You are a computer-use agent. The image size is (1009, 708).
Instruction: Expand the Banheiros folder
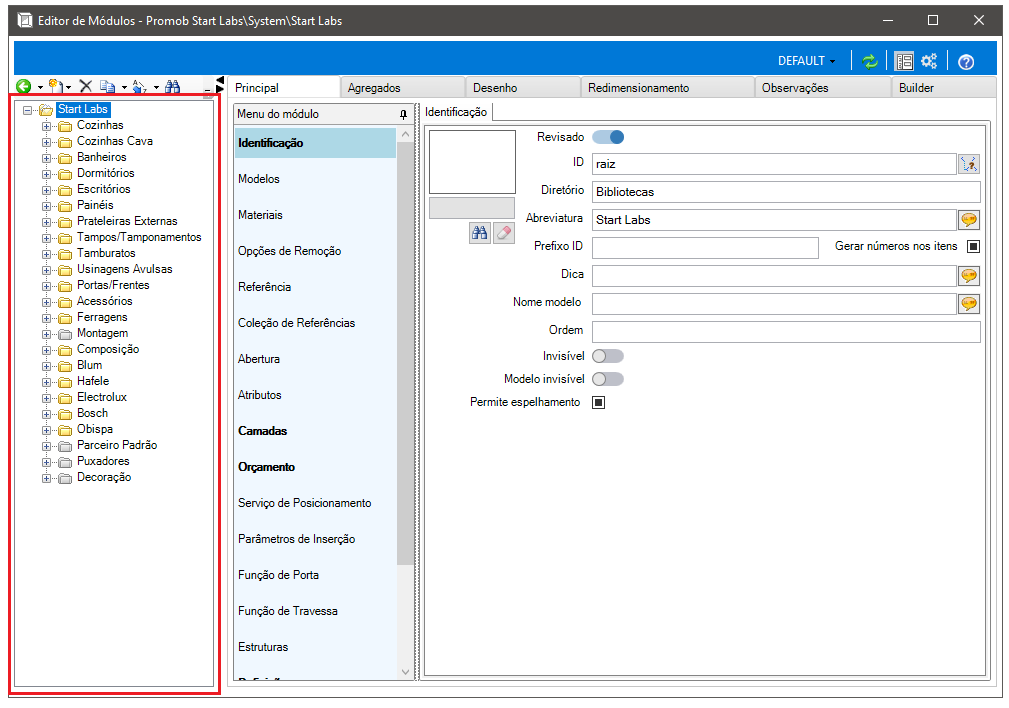(x=46, y=158)
